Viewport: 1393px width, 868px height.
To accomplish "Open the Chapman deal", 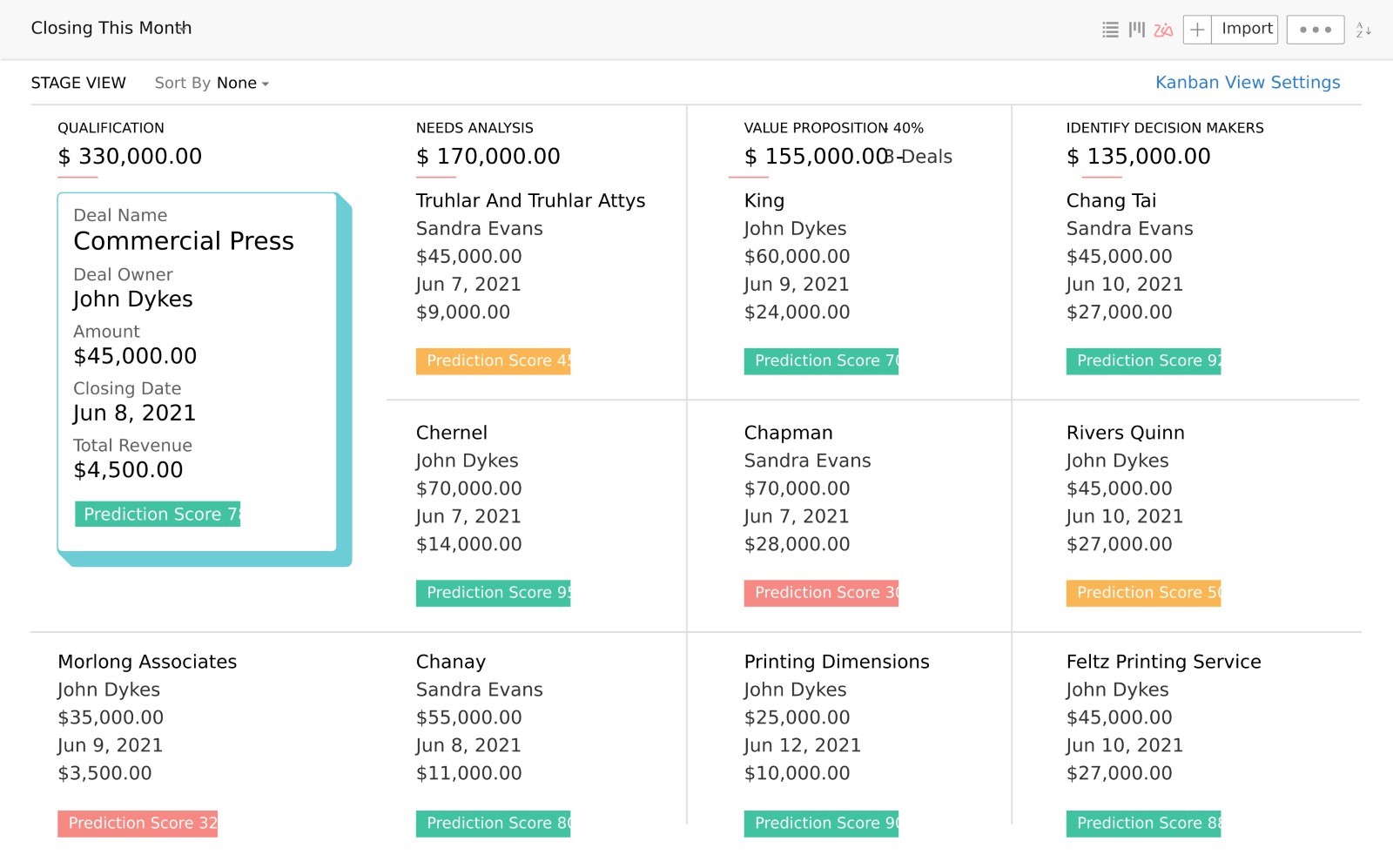I will [788, 433].
